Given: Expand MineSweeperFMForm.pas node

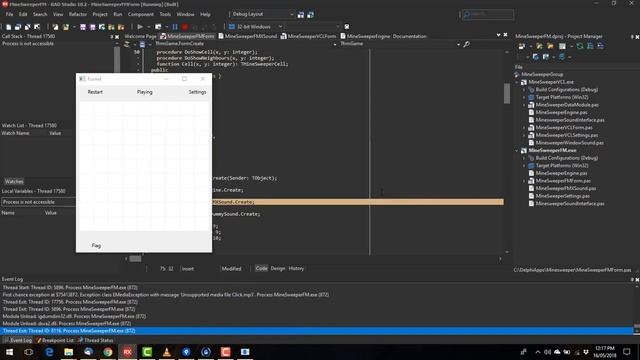Looking at the screenshot, I should click(524, 181).
